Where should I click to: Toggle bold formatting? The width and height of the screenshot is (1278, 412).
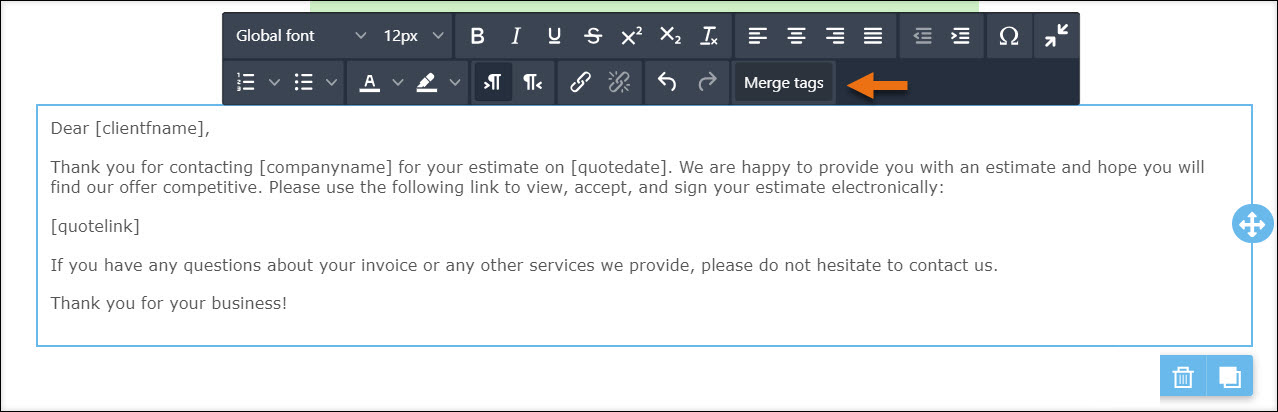pyautogui.click(x=477, y=36)
